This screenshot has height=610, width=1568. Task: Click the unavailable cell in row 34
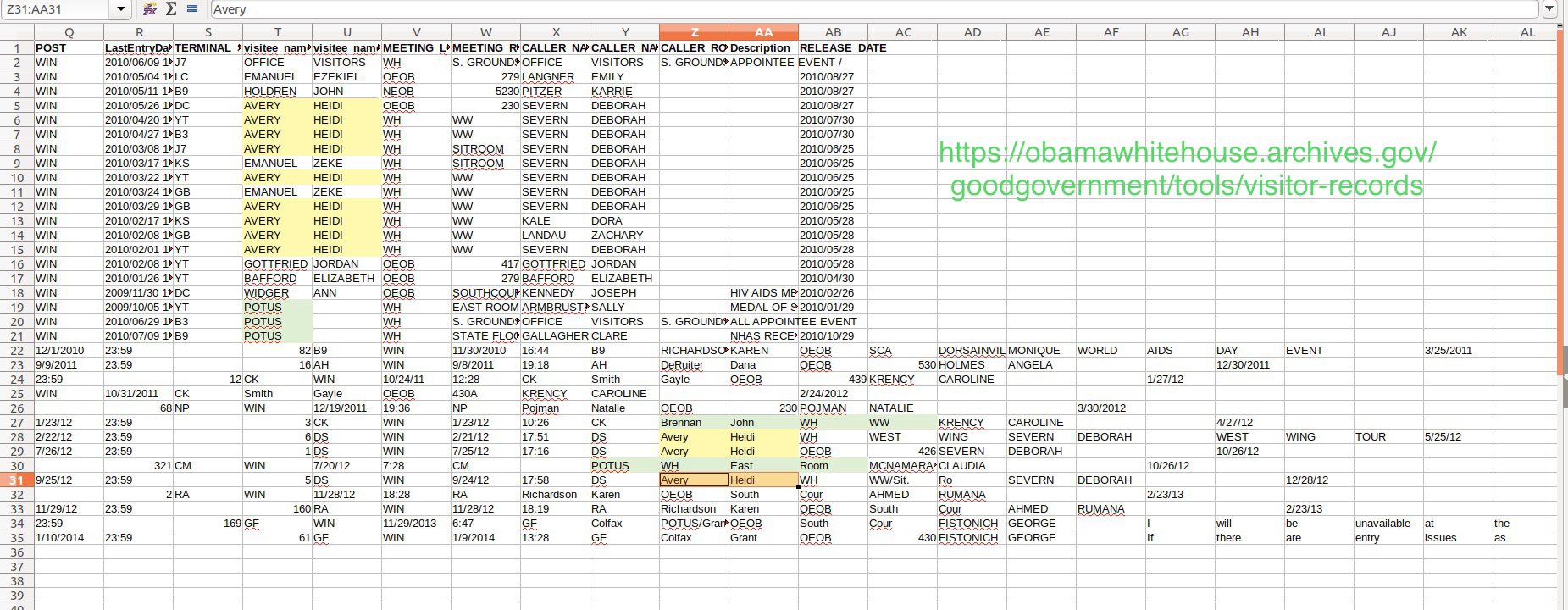[1388, 523]
